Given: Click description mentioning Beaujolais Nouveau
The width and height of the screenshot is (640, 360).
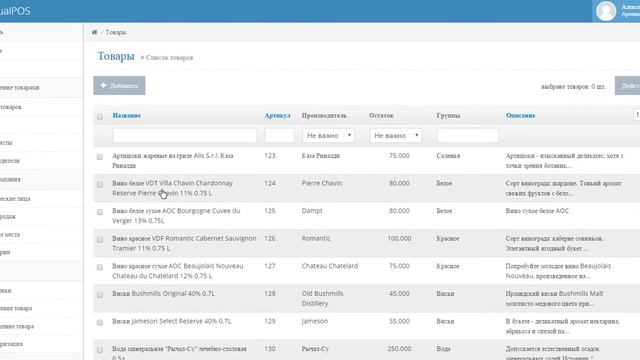Looking at the screenshot, I should click(558, 271).
